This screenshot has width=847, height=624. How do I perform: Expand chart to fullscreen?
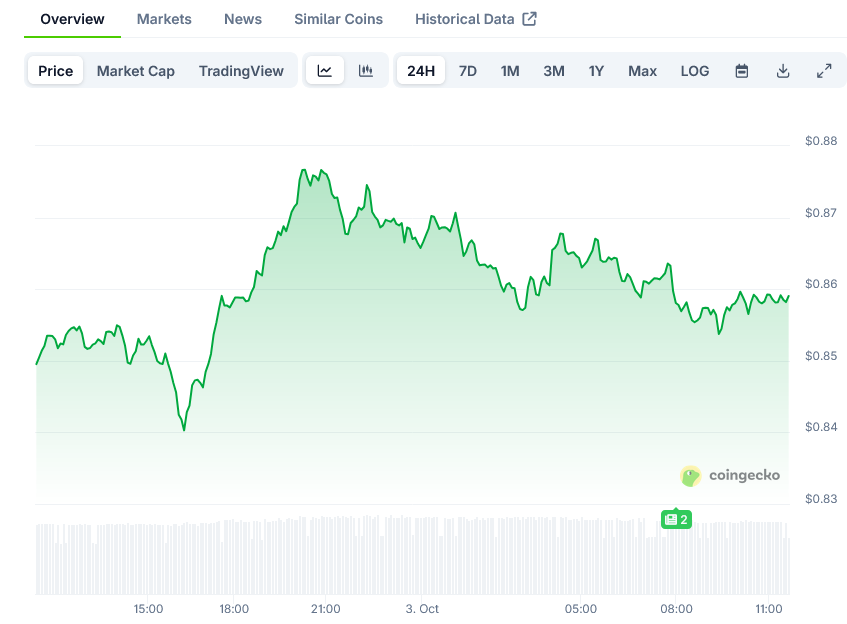(x=824, y=71)
